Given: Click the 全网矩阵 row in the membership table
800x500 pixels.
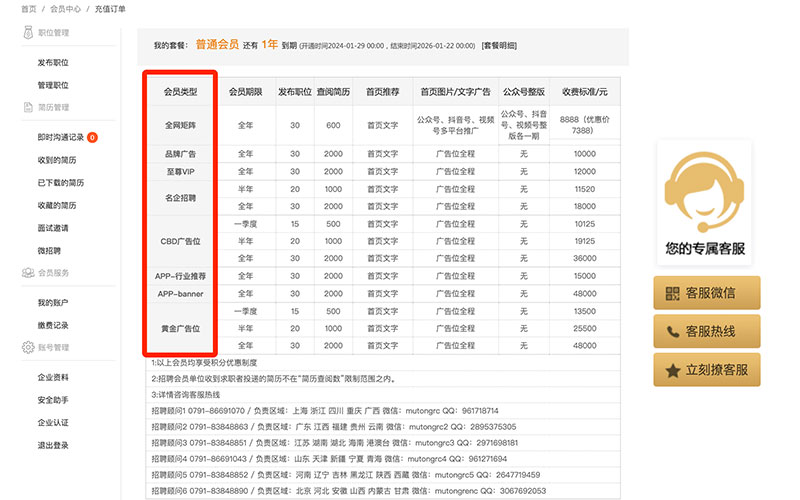Looking at the screenshot, I should [x=180, y=125].
